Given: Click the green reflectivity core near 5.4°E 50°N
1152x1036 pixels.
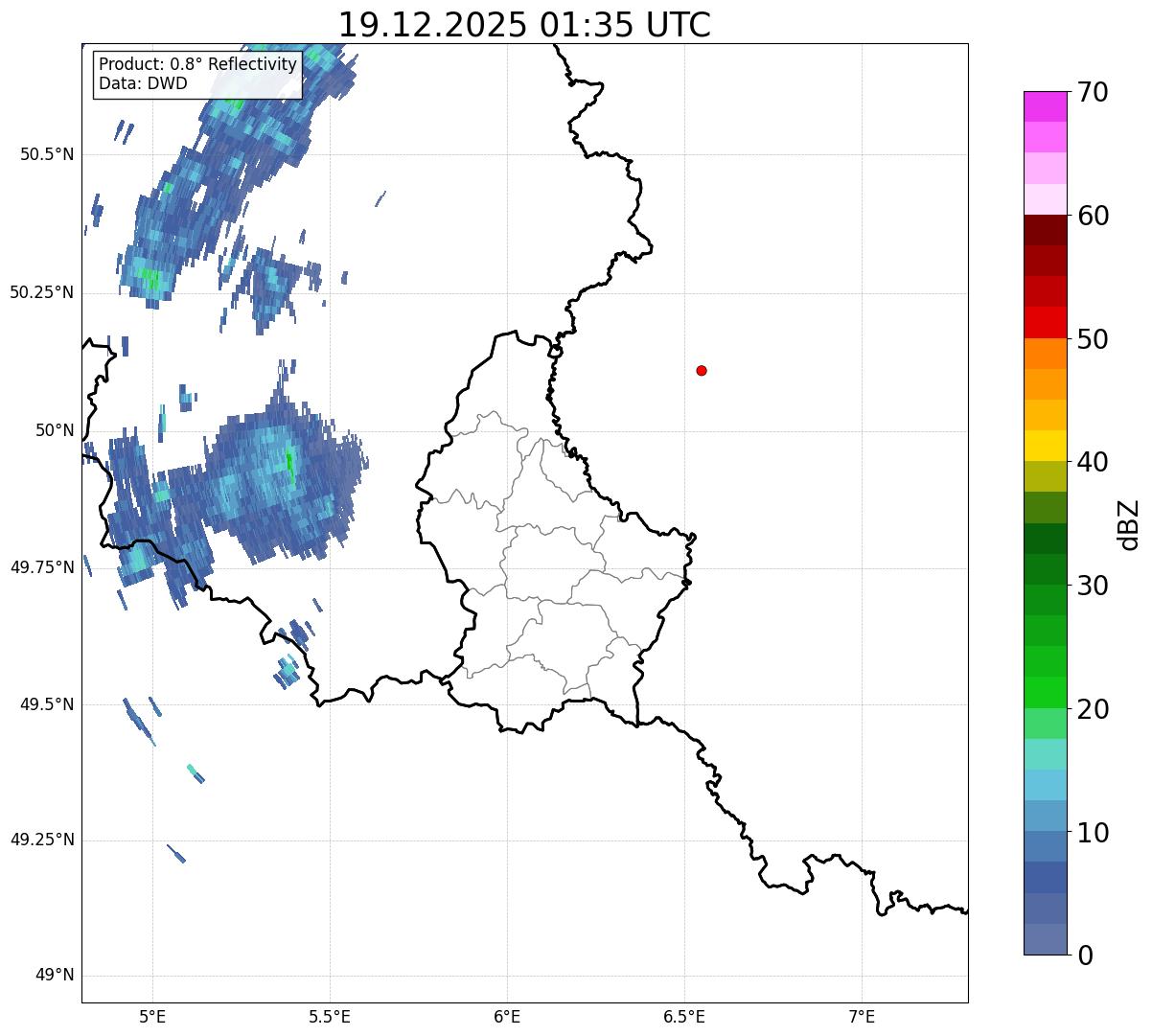Looking at the screenshot, I should pos(289,464).
